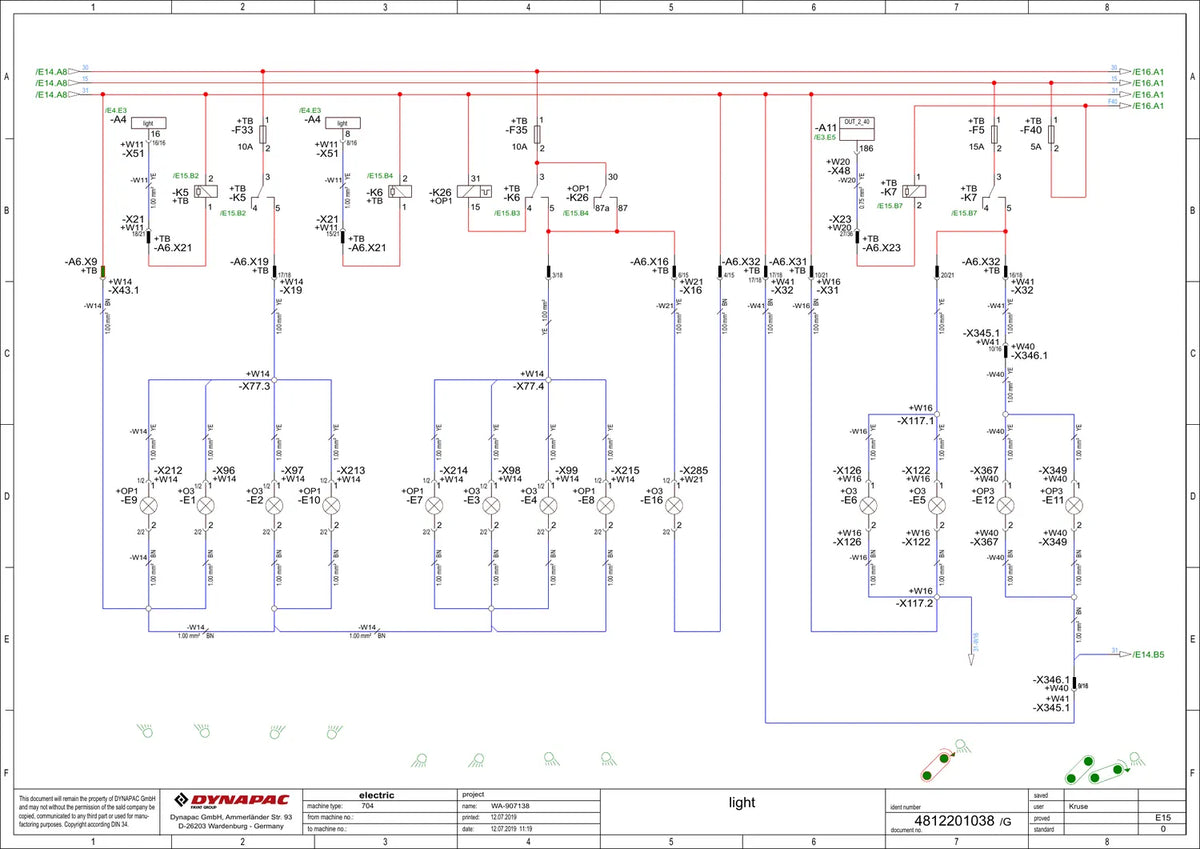This screenshot has width=1200, height=849.
Task: Pick the -E5 lamp symbol
Action: [x=937, y=506]
